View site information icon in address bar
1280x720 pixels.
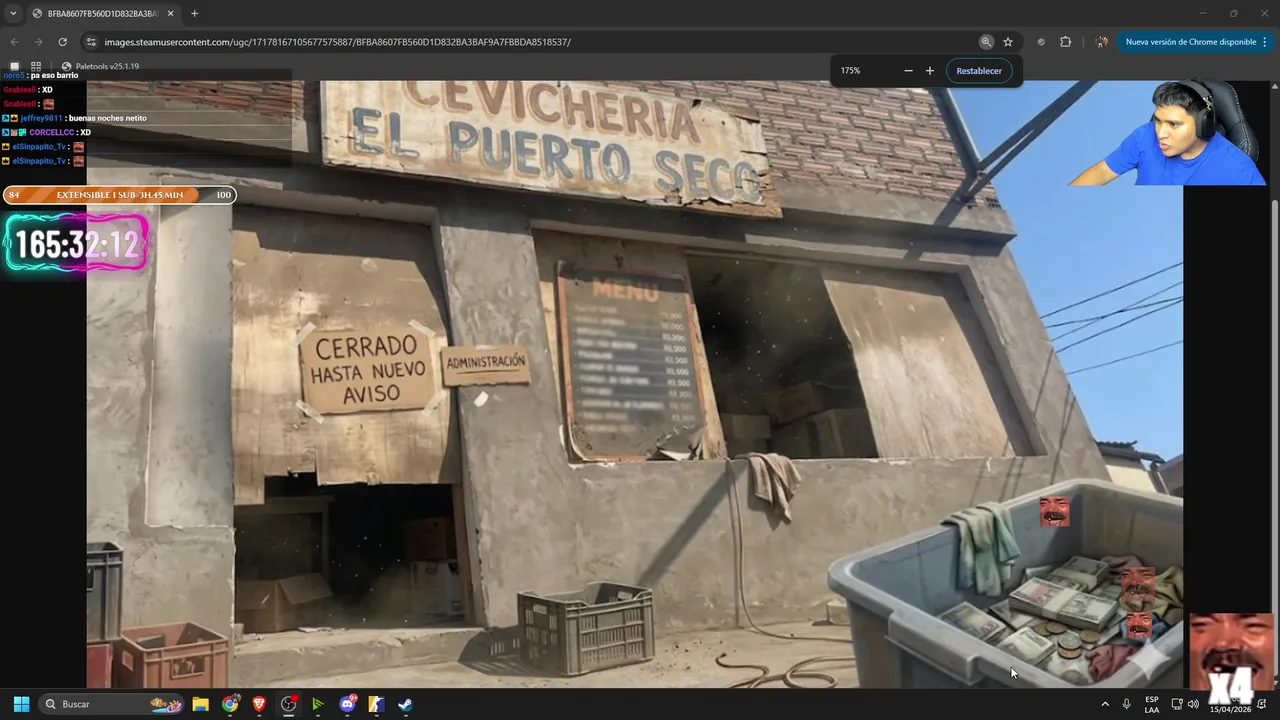click(91, 42)
